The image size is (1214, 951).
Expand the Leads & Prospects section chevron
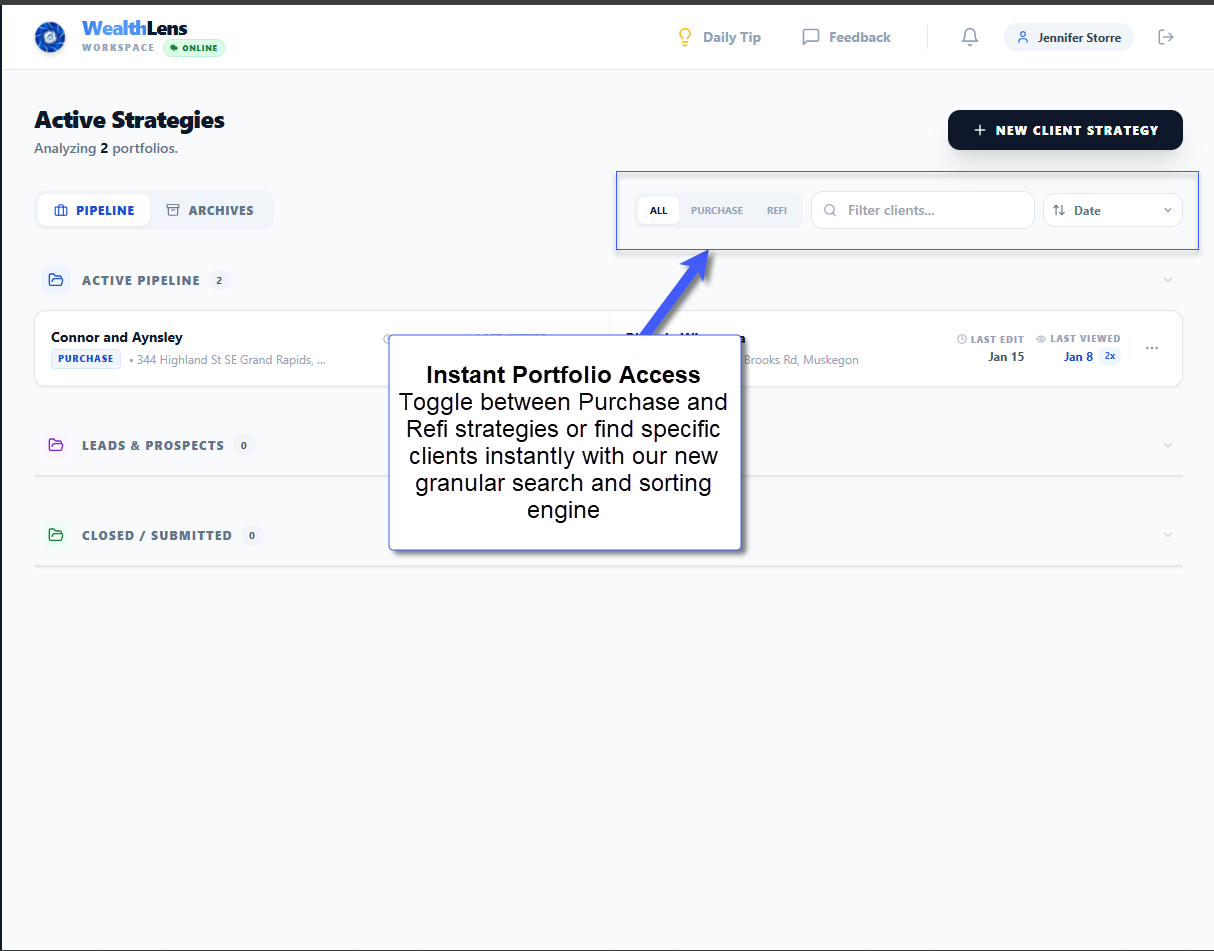coord(1168,445)
